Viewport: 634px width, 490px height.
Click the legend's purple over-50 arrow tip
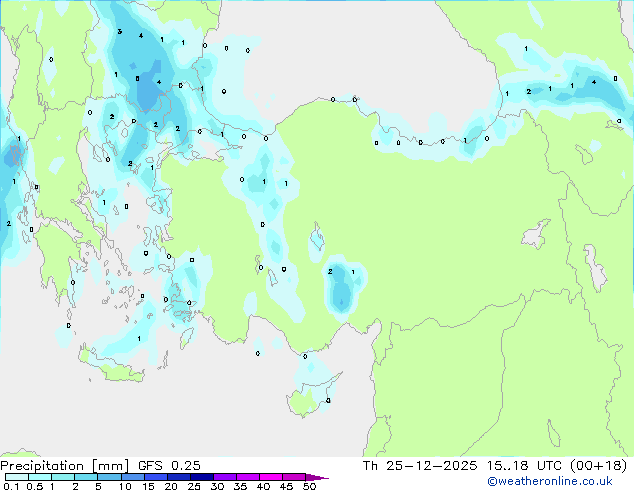[x=317, y=477]
